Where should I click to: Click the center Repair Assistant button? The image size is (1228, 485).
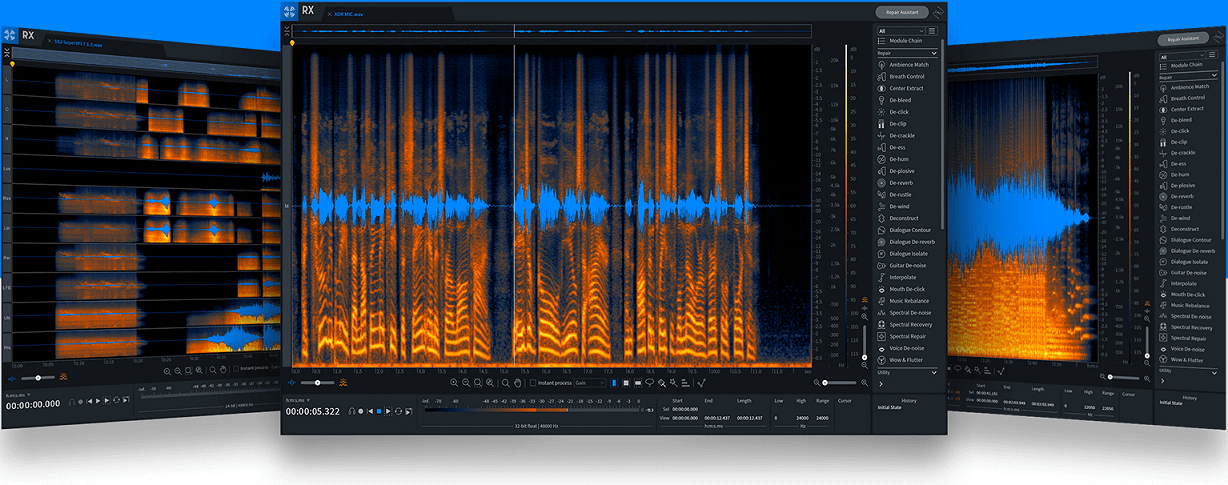coord(901,12)
